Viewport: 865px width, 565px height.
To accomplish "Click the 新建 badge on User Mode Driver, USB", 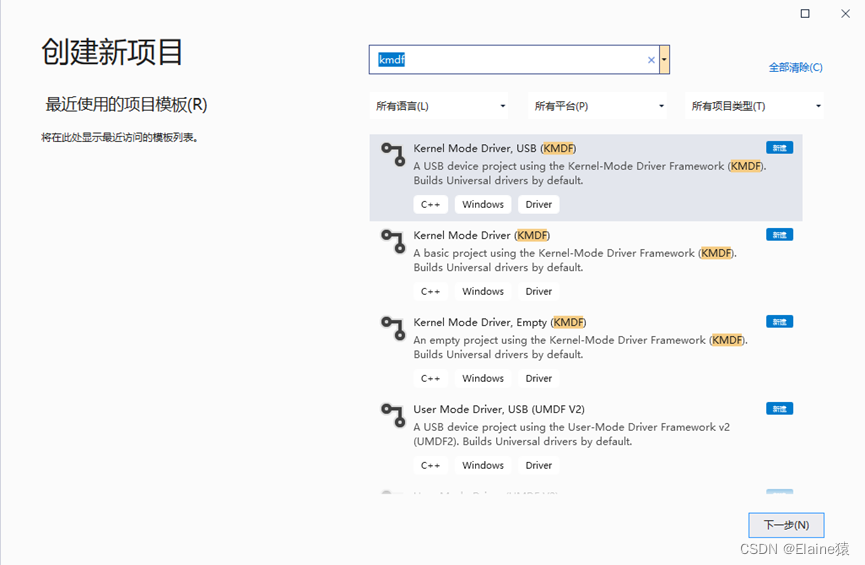I will pyautogui.click(x=779, y=409).
